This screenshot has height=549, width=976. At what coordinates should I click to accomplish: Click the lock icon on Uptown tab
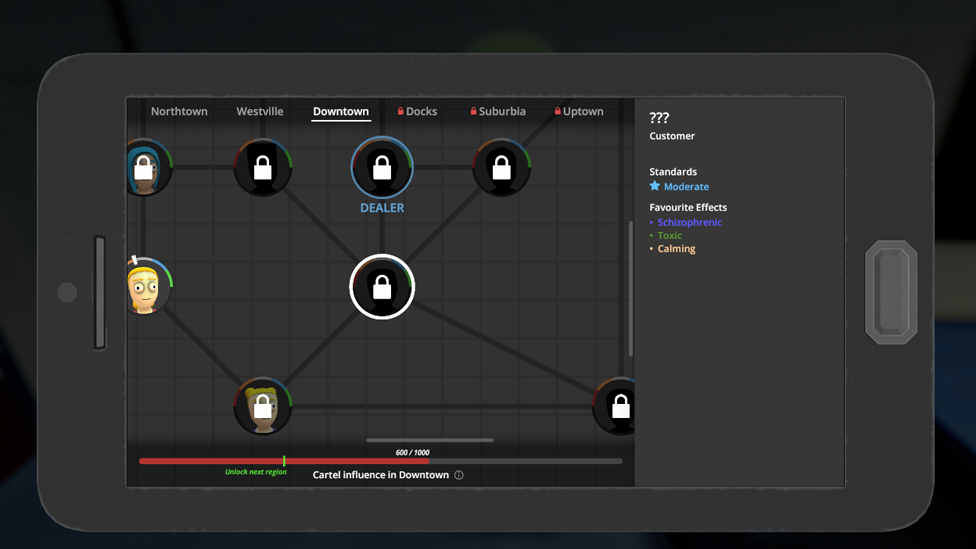[557, 111]
